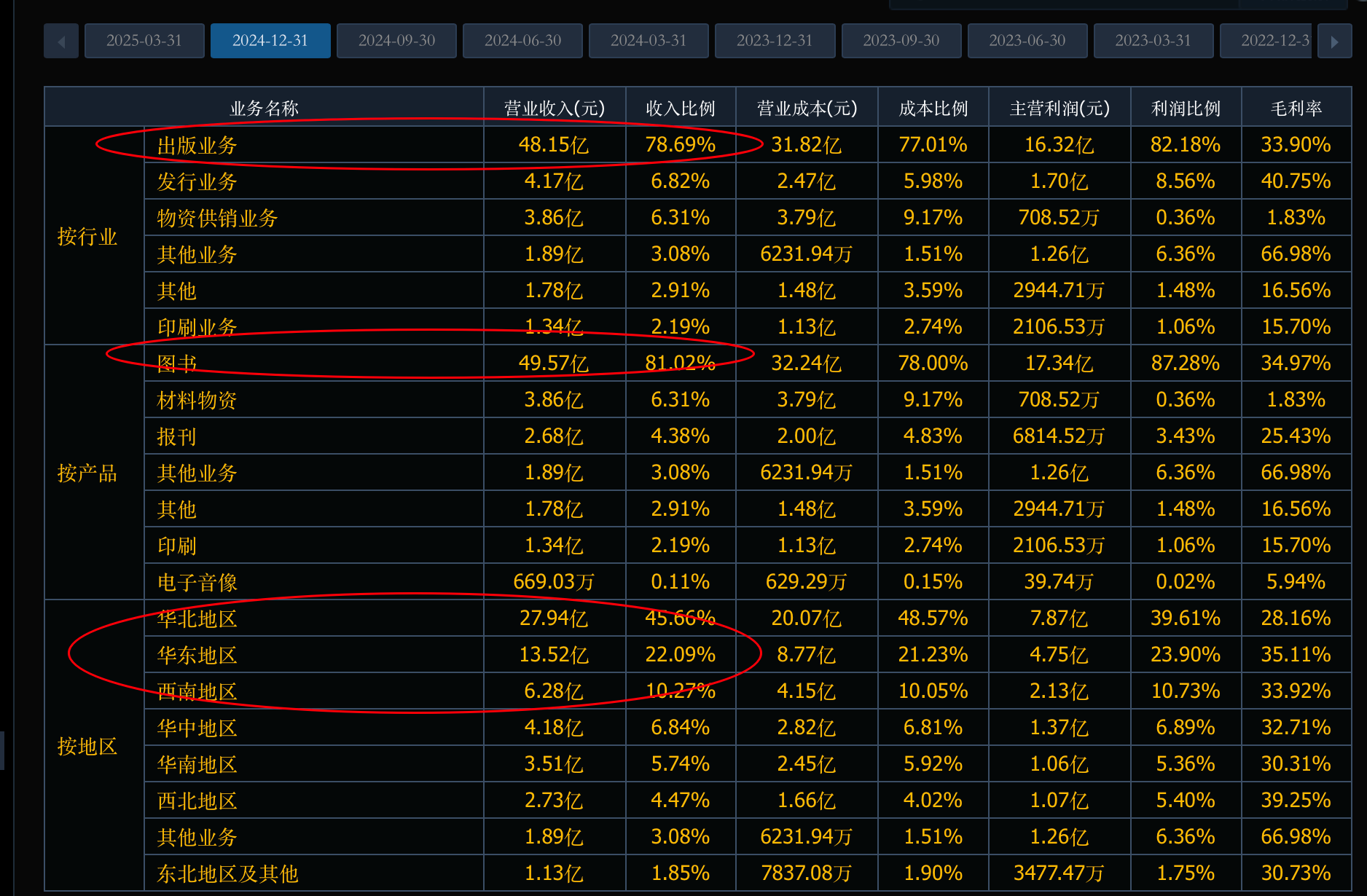Click the 27.94亿 revenue for 华北地区
The width and height of the screenshot is (1367, 896).
(x=554, y=618)
